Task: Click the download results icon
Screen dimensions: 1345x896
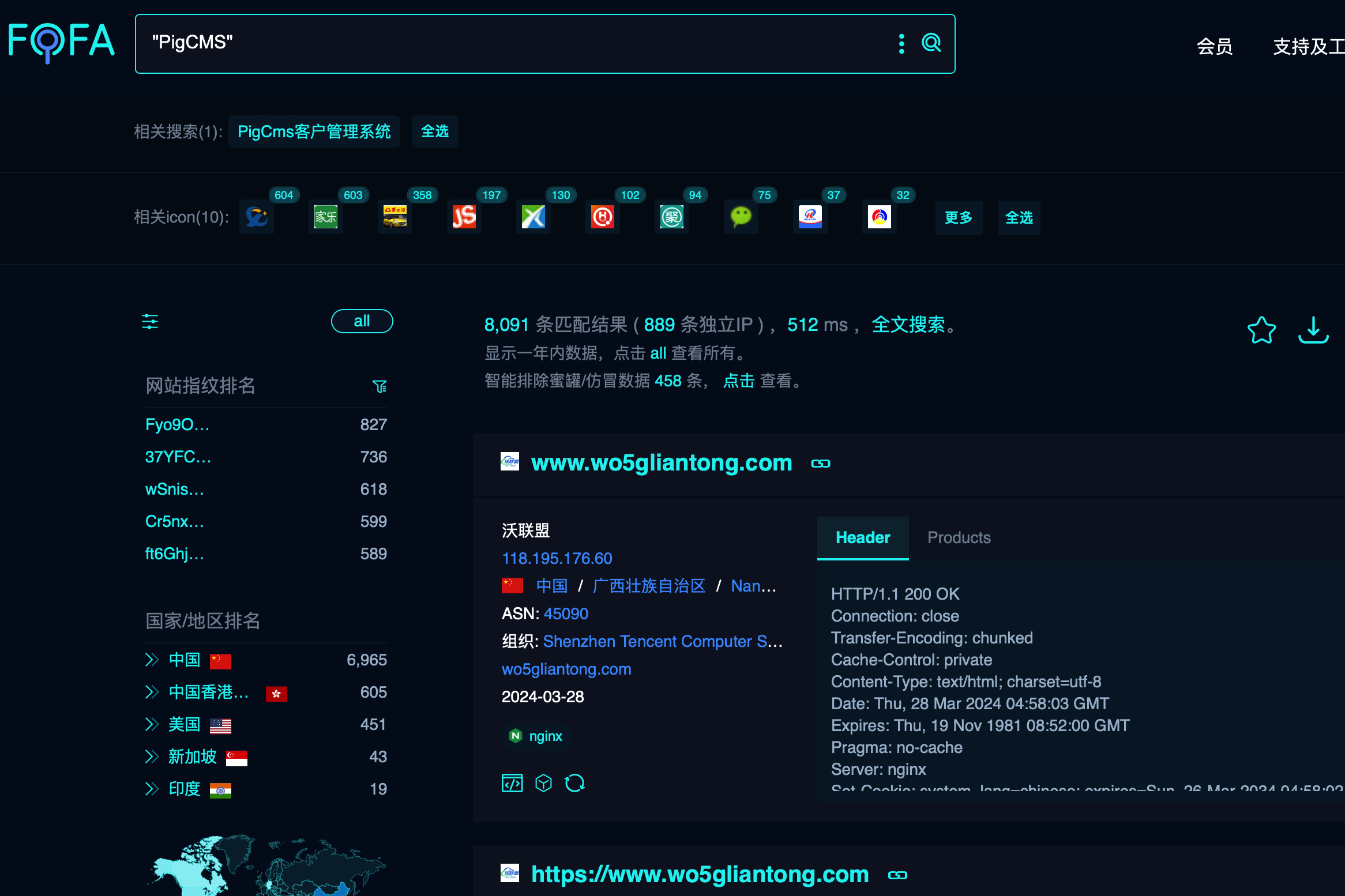Action: pyautogui.click(x=1313, y=330)
